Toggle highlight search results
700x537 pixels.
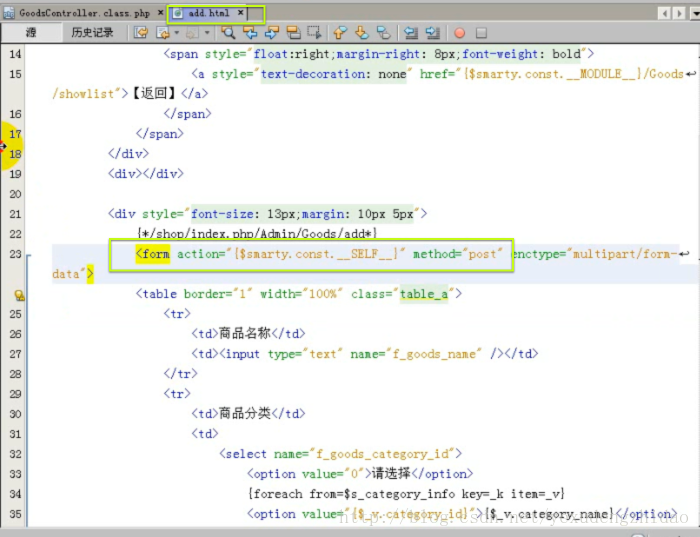click(x=293, y=33)
